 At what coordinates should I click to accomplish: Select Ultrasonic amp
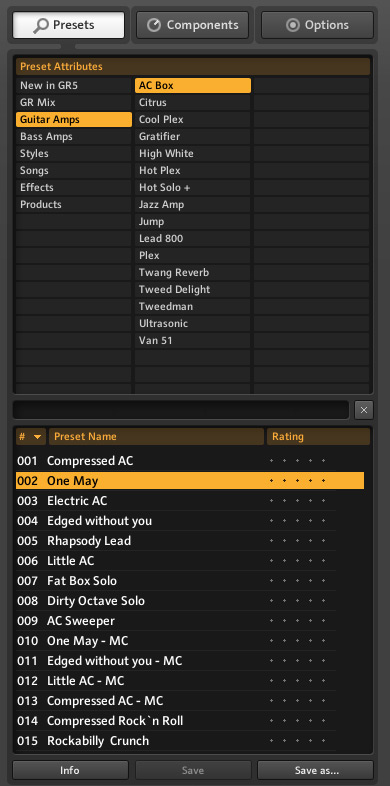pyautogui.click(x=192, y=324)
